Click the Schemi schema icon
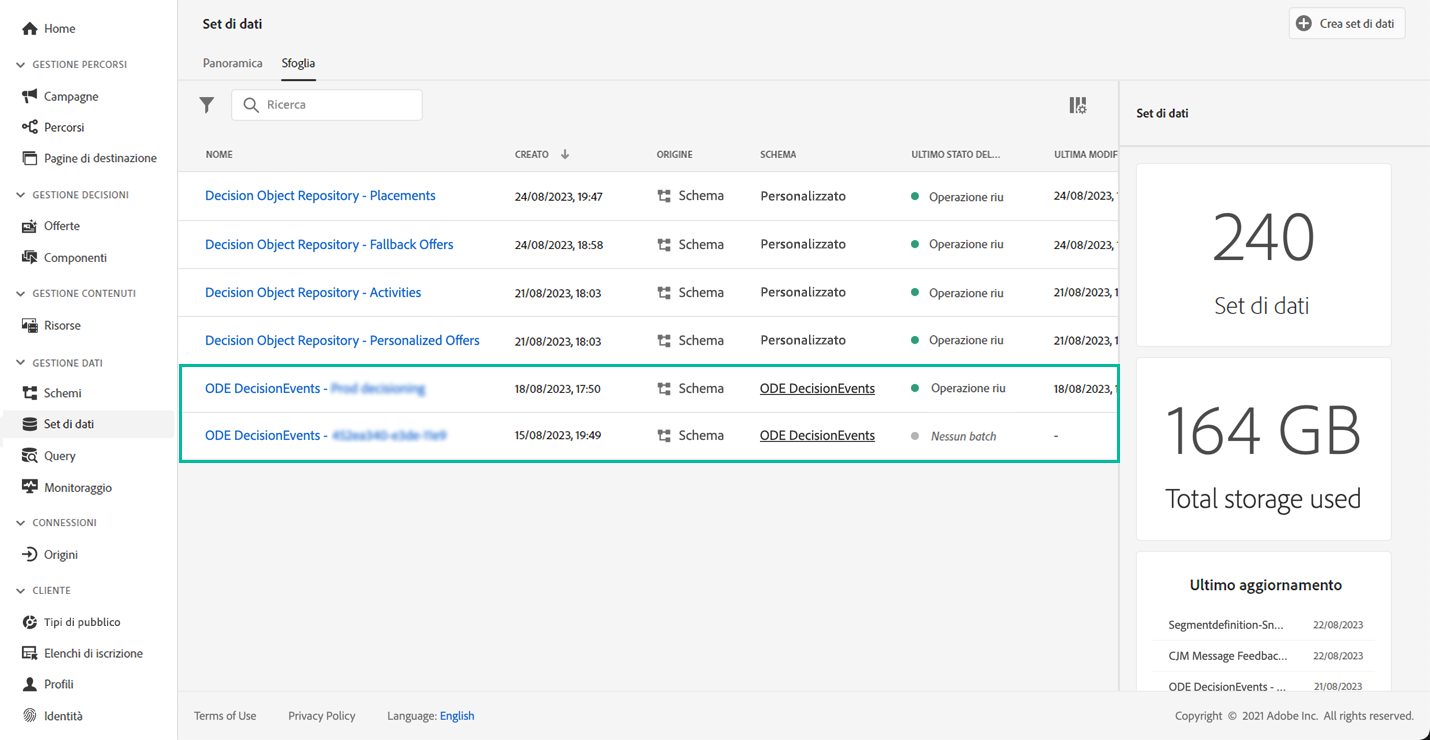Viewport: 1430px width, 740px height. click(x=30, y=393)
